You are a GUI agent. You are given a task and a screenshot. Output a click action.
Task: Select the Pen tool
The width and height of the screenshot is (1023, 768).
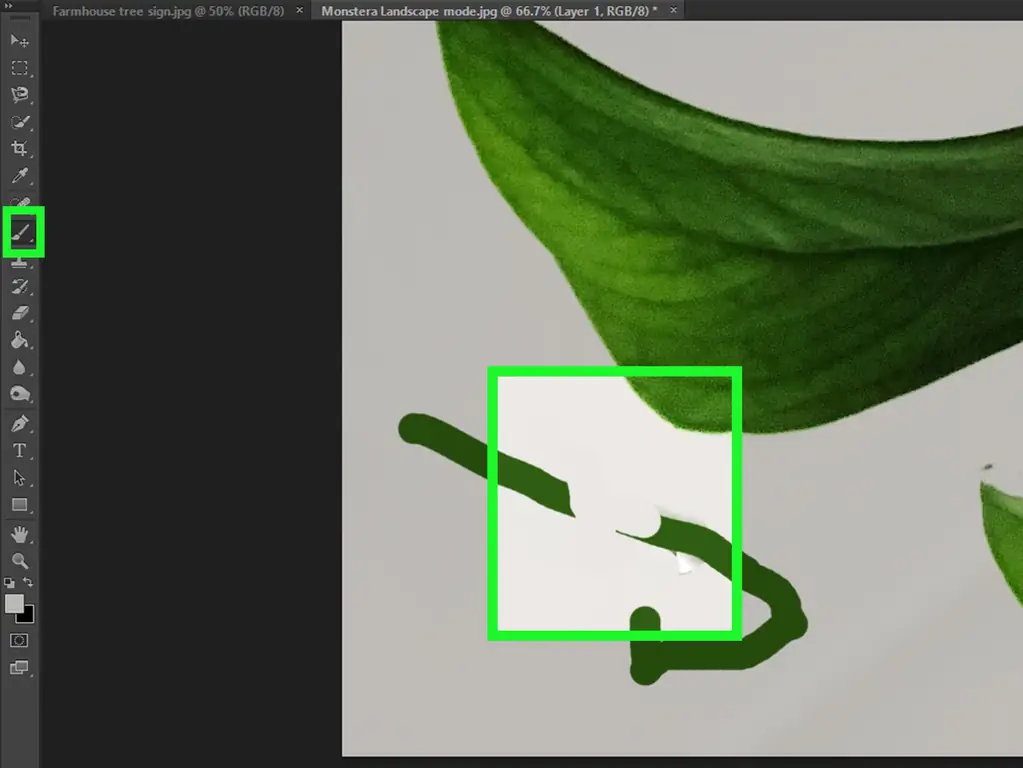click(20, 423)
